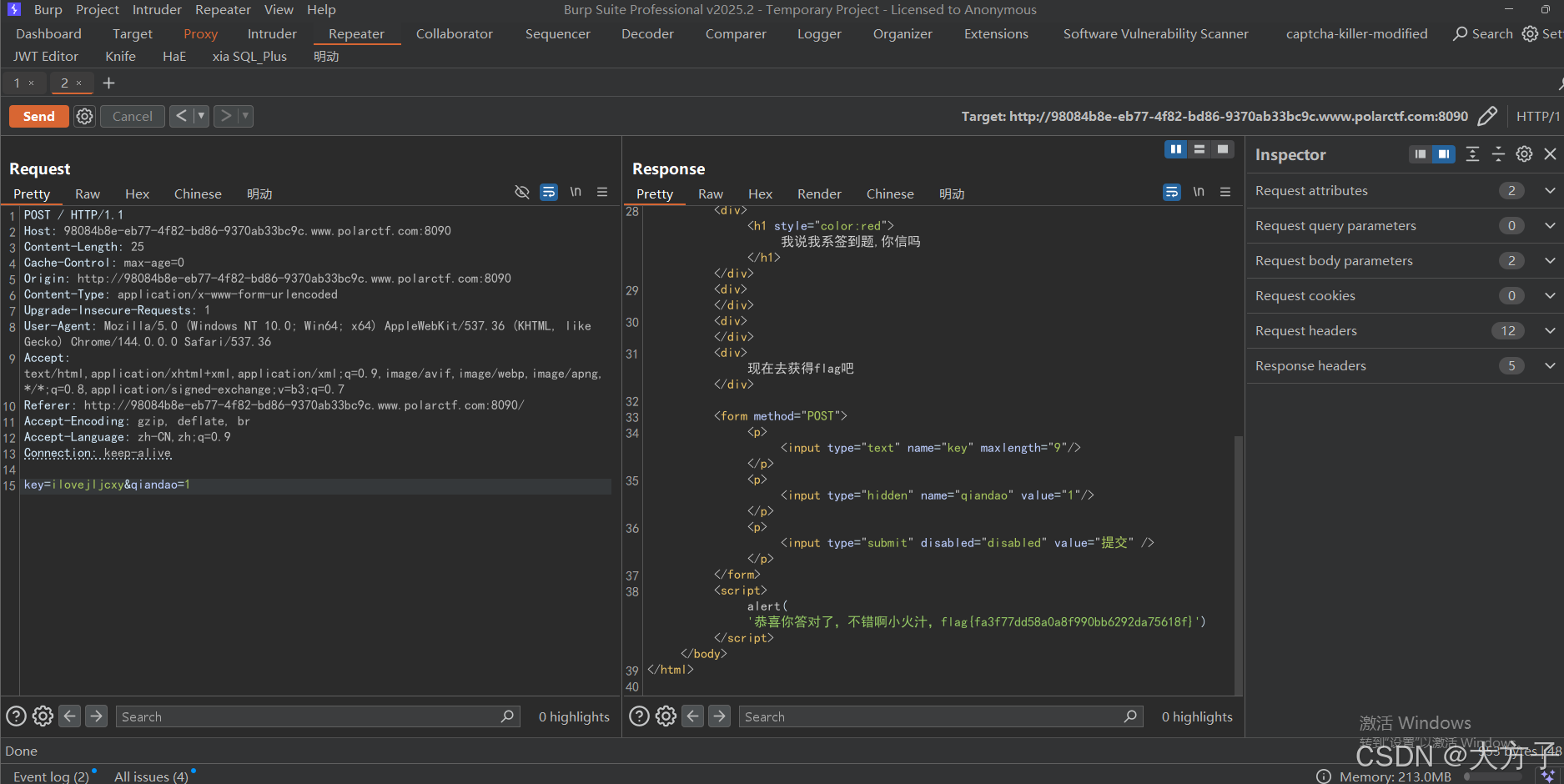The height and width of the screenshot is (784, 1564).
Task: Show Response in Render view
Action: click(819, 193)
